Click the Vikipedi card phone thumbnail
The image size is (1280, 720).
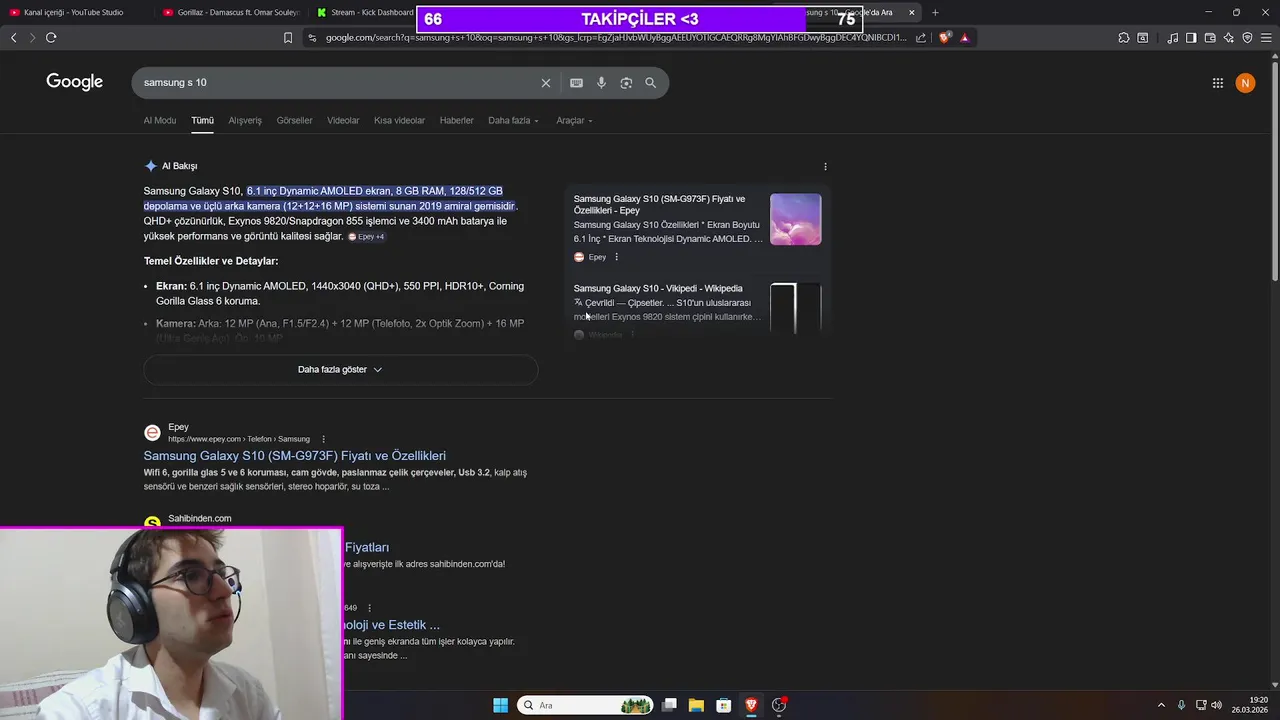tap(796, 308)
